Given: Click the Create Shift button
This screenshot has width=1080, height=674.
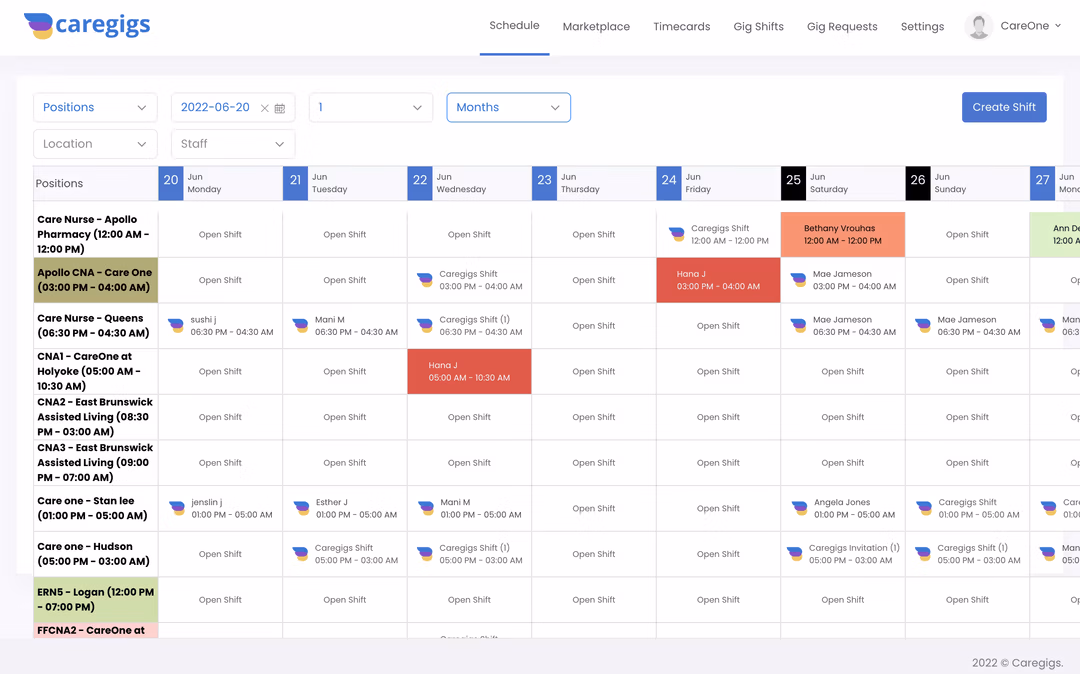Looking at the screenshot, I should [1004, 107].
